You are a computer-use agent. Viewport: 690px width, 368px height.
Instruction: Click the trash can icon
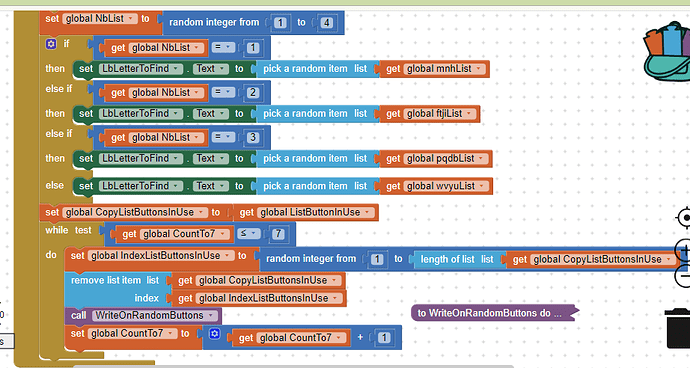[x=678, y=328]
